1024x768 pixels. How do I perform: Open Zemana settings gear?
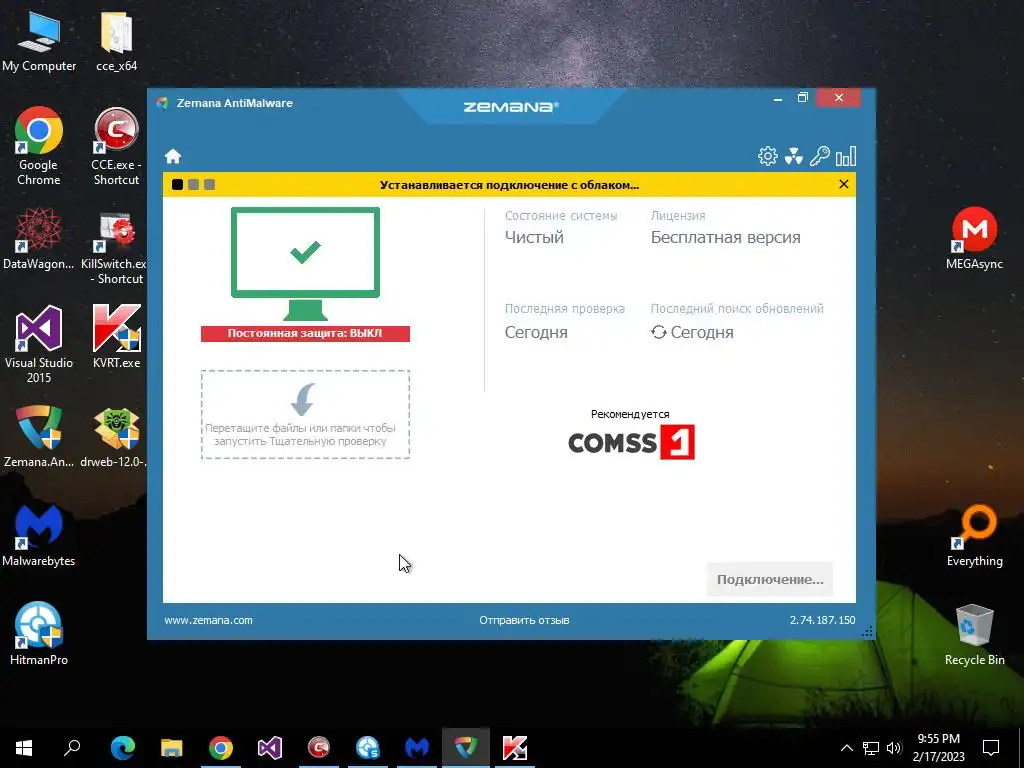pyautogui.click(x=767, y=156)
